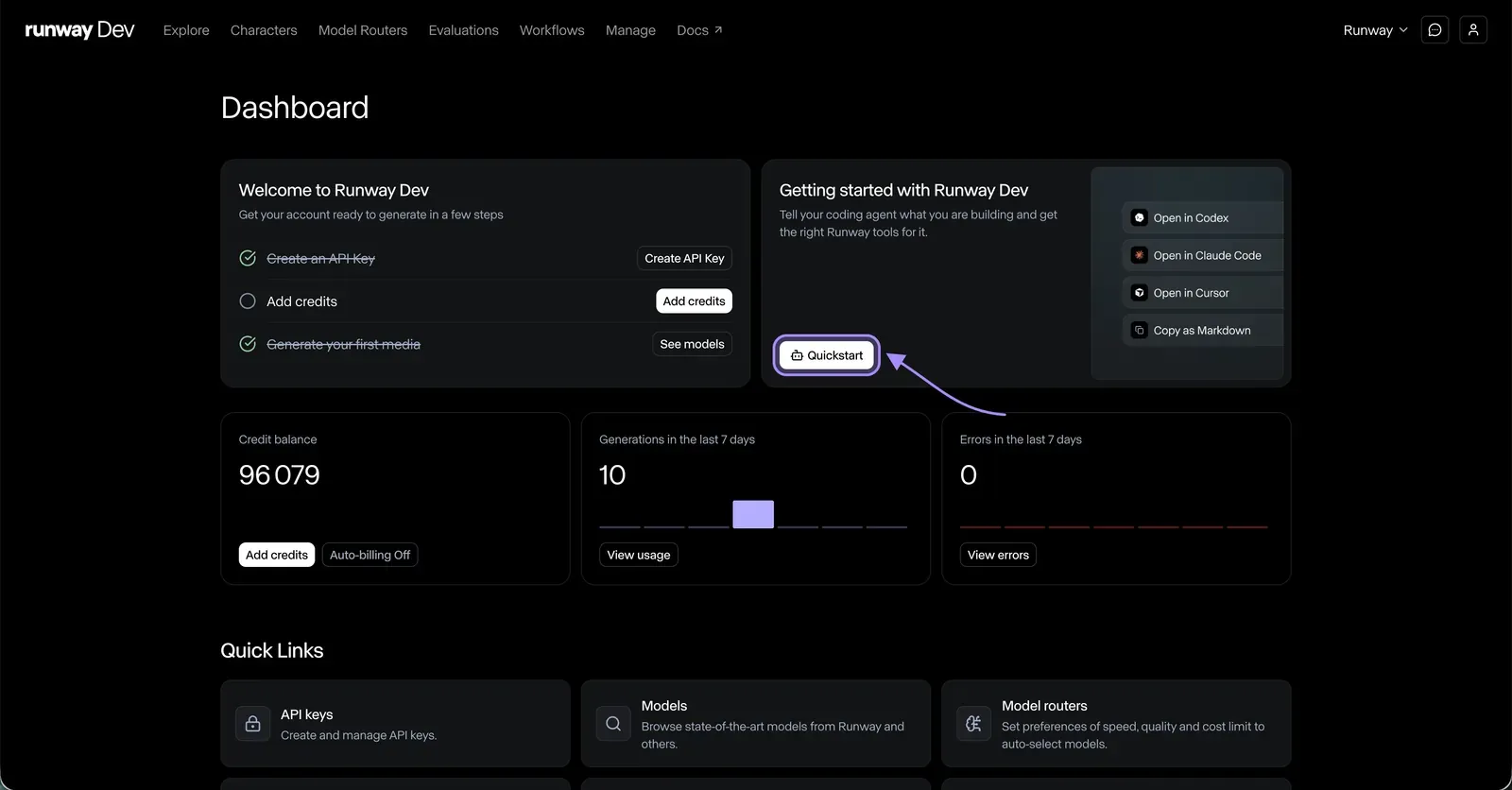Choose Open in Cursor
The height and width of the screenshot is (790, 1512).
point(1202,293)
